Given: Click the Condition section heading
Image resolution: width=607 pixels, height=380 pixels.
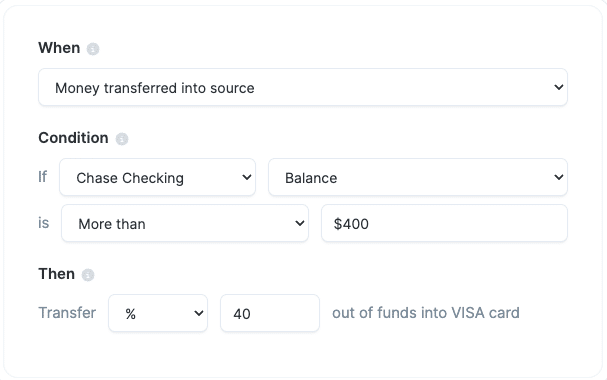Looking at the screenshot, I should point(73,138).
